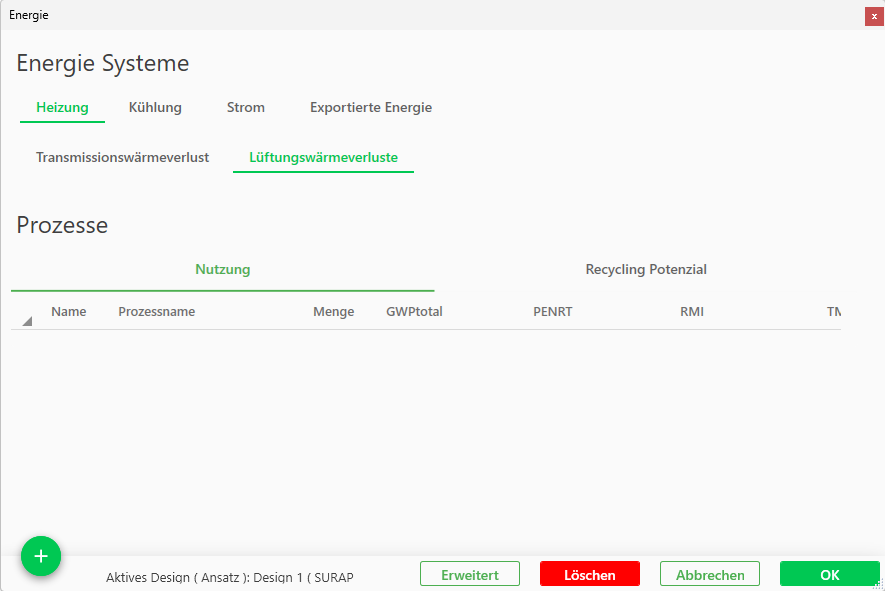The image size is (885, 591).
Task: Switch to the Heizung tab
Action: point(62,107)
